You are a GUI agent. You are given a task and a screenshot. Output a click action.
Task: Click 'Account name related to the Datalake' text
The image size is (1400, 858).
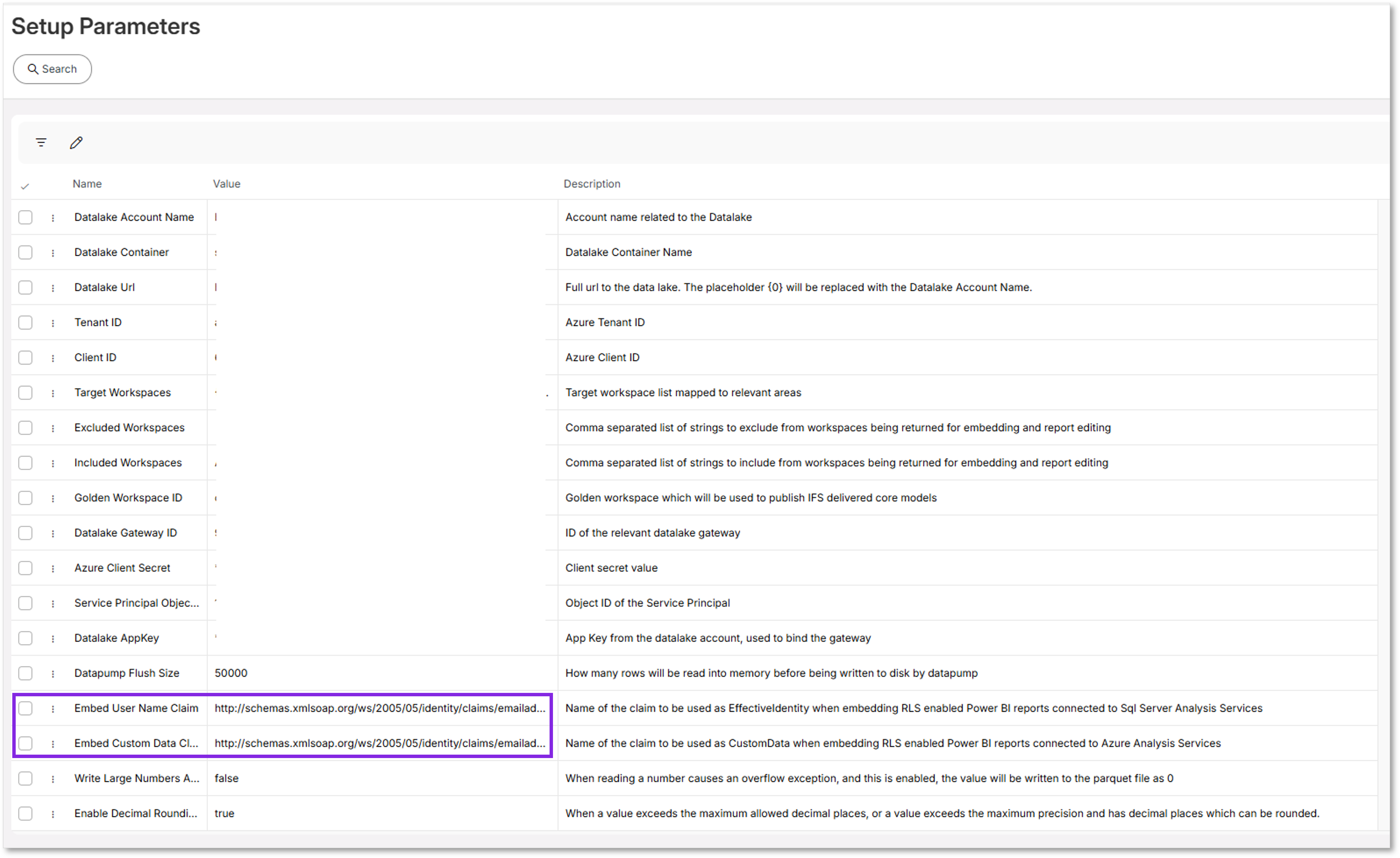[x=658, y=217]
